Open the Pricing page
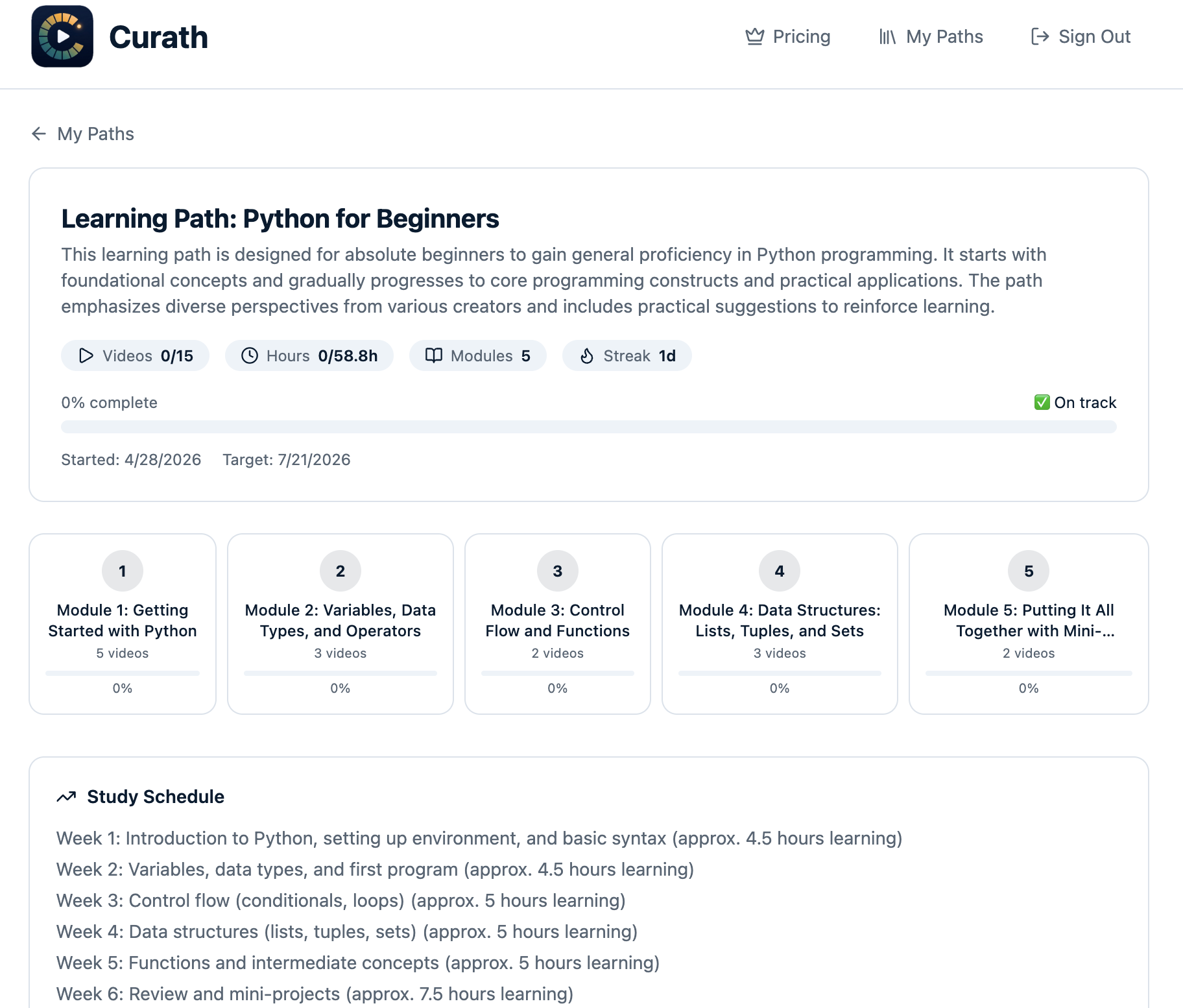 pos(788,36)
